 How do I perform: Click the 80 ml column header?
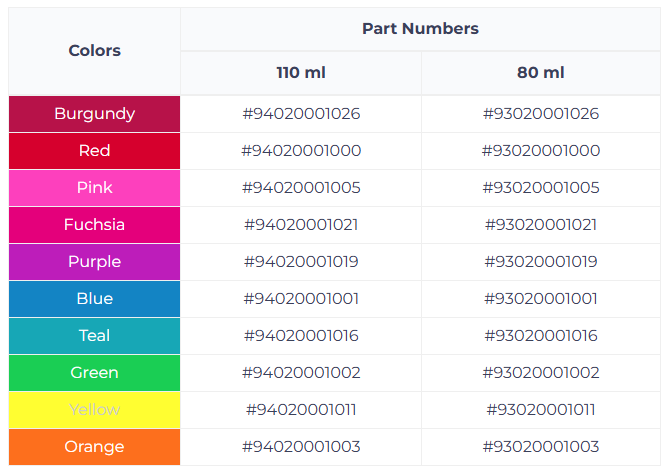(541, 73)
